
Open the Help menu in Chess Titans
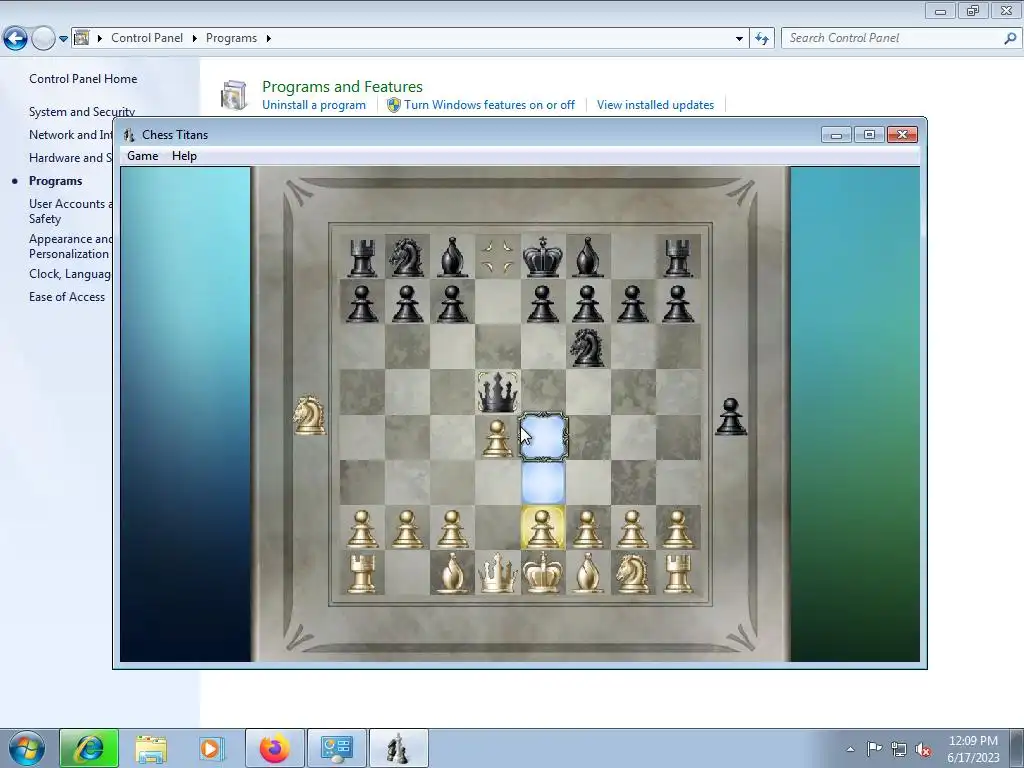click(x=184, y=155)
